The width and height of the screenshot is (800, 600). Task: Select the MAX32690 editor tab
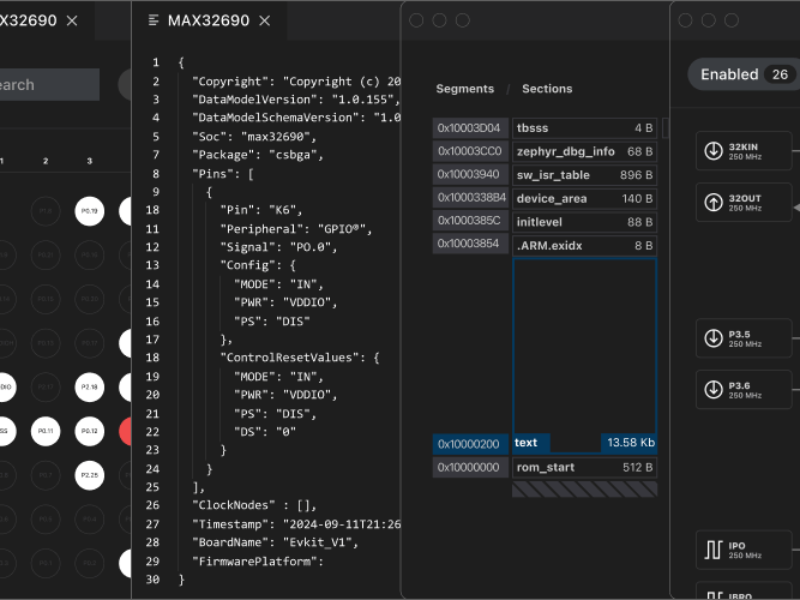[207, 19]
